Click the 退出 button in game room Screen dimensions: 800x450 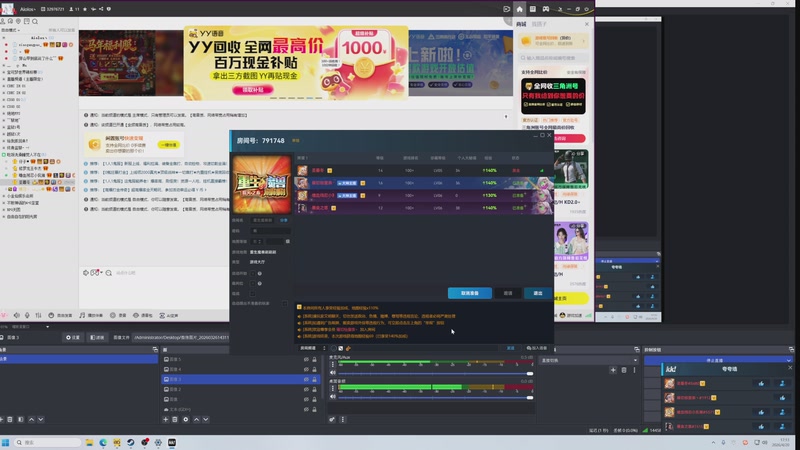tap(538, 293)
